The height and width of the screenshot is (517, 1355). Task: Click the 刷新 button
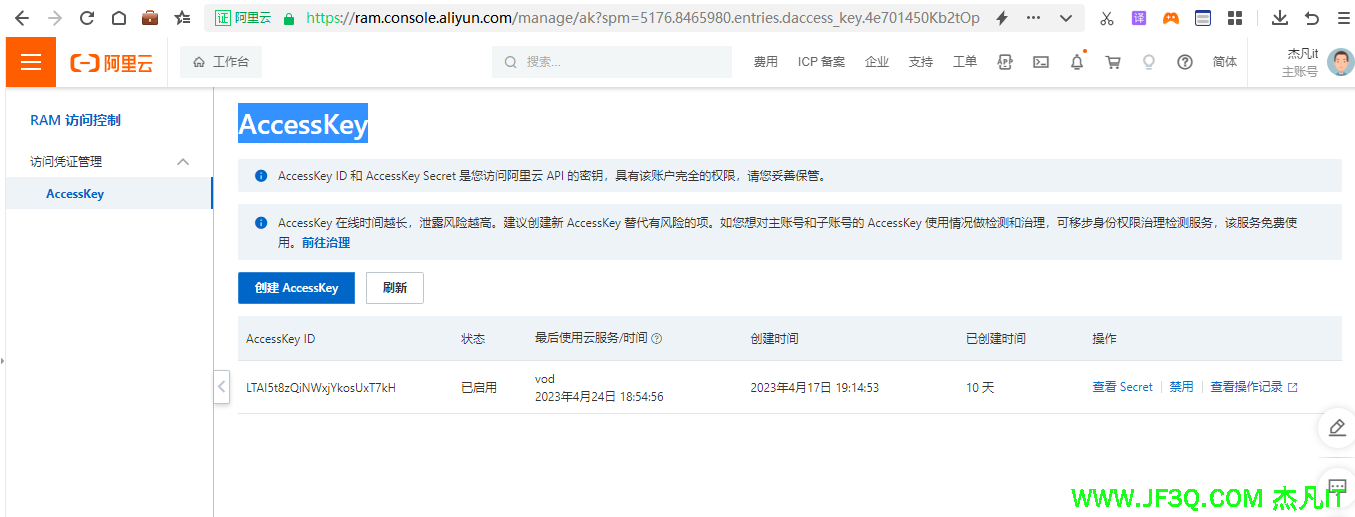395,288
